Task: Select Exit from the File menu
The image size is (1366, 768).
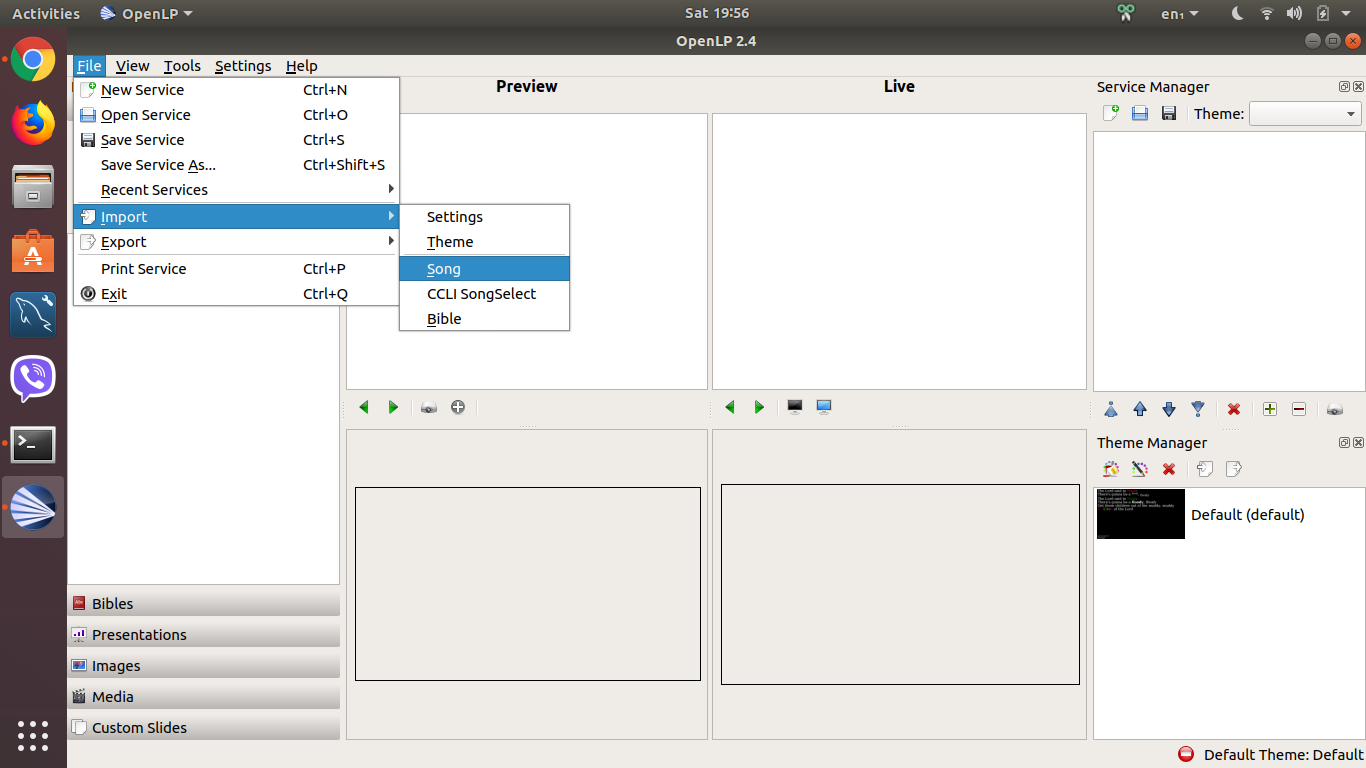Action: coord(237,294)
